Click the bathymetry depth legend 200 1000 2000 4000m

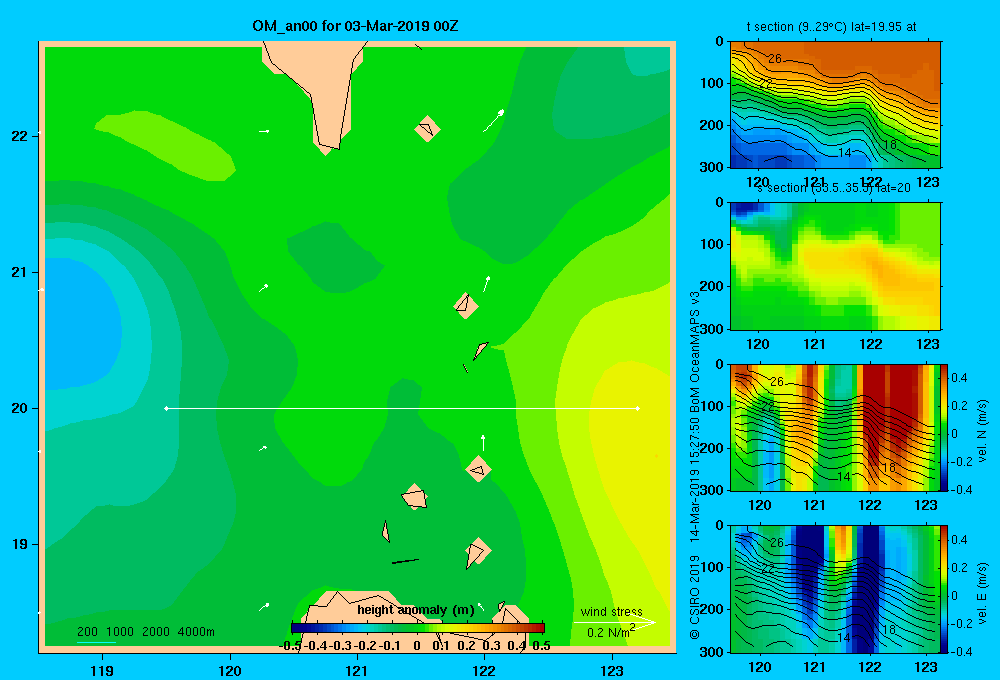[x=145, y=632]
